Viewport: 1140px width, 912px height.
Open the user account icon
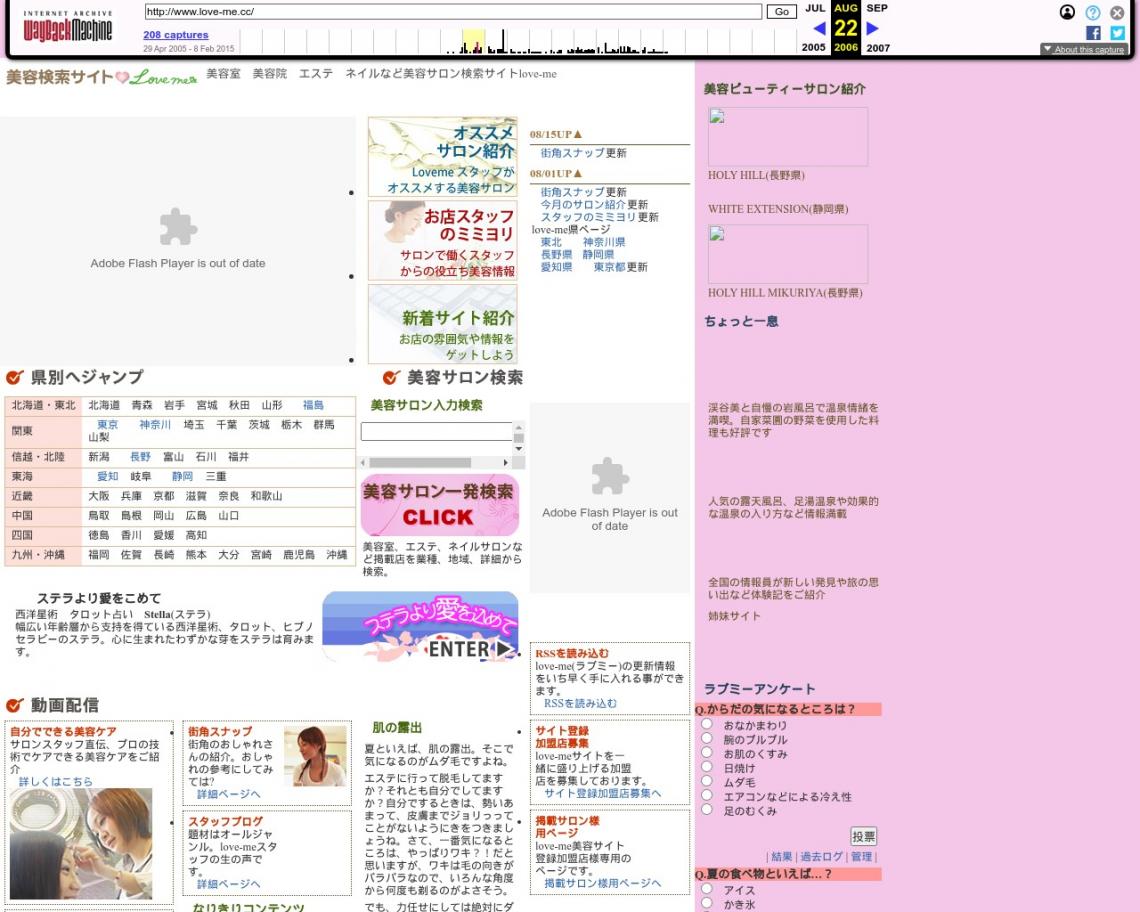coord(1067,12)
